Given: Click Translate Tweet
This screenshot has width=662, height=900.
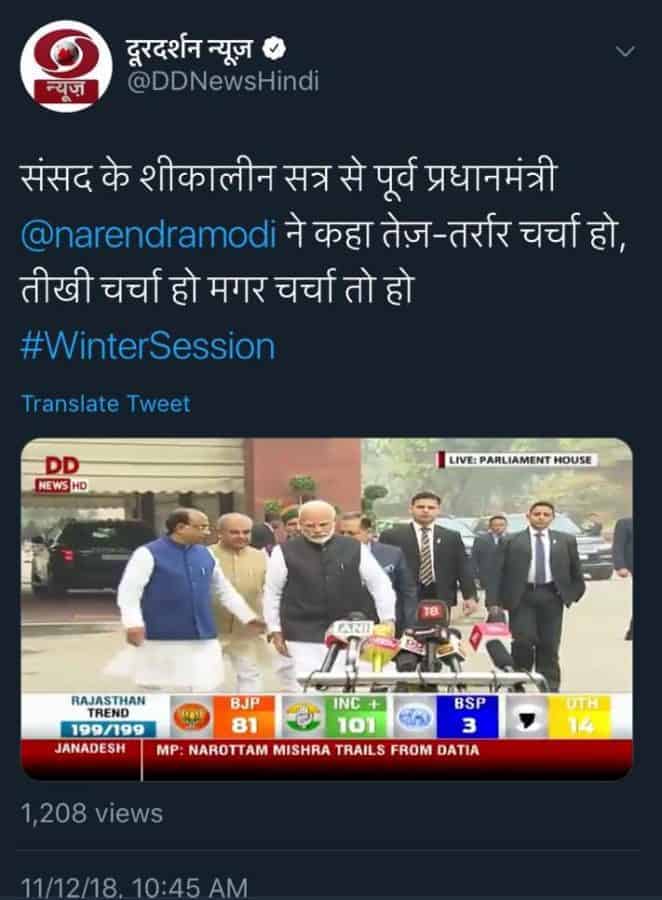Looking at the screenshot, I should [x=106, y=404].
